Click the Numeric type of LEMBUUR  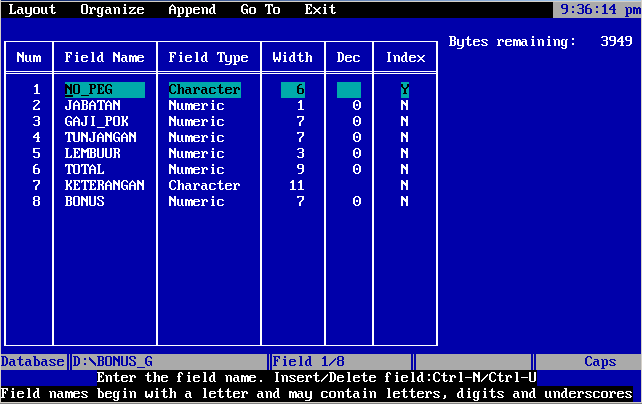(197, 153)
